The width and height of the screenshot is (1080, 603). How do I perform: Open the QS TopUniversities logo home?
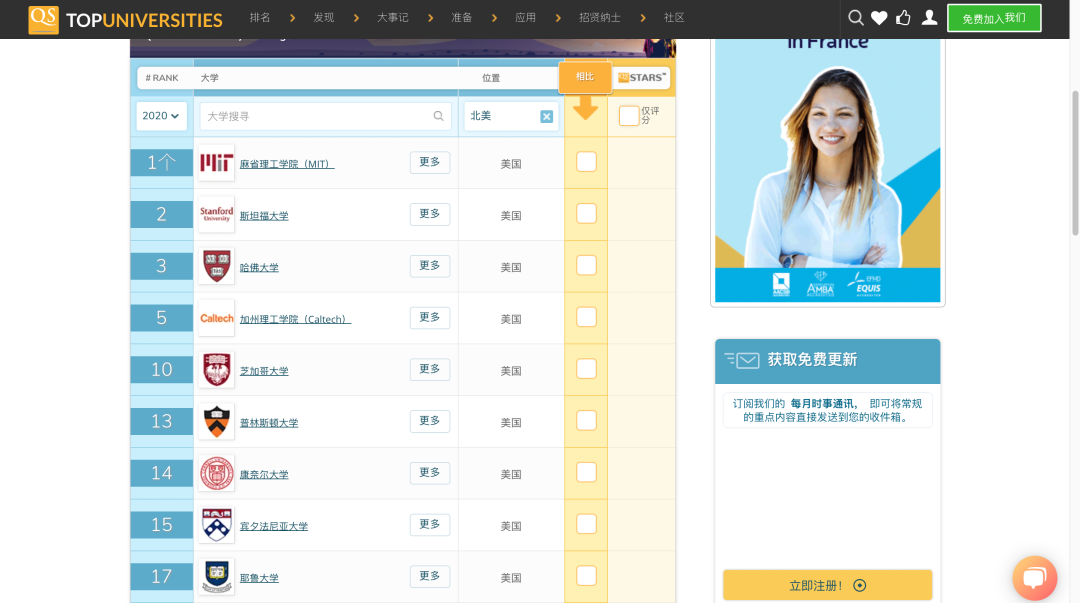click(125, 19)
